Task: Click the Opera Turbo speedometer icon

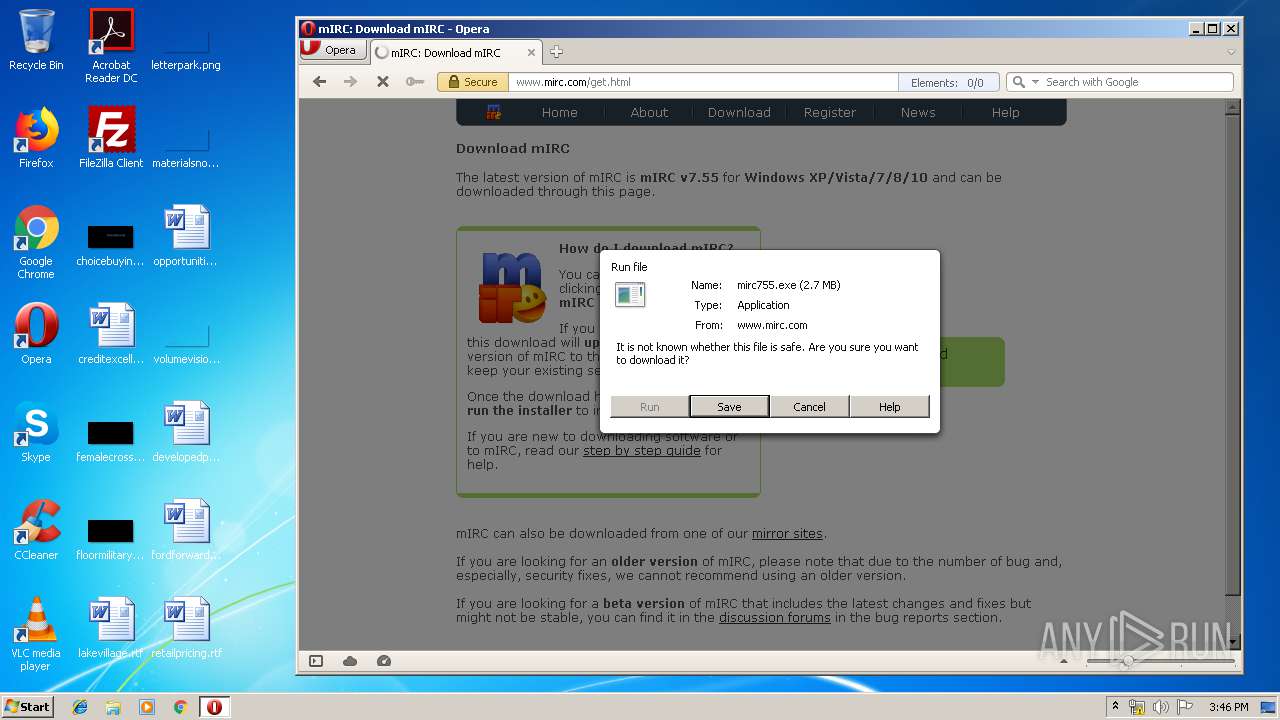Action: 384,661
